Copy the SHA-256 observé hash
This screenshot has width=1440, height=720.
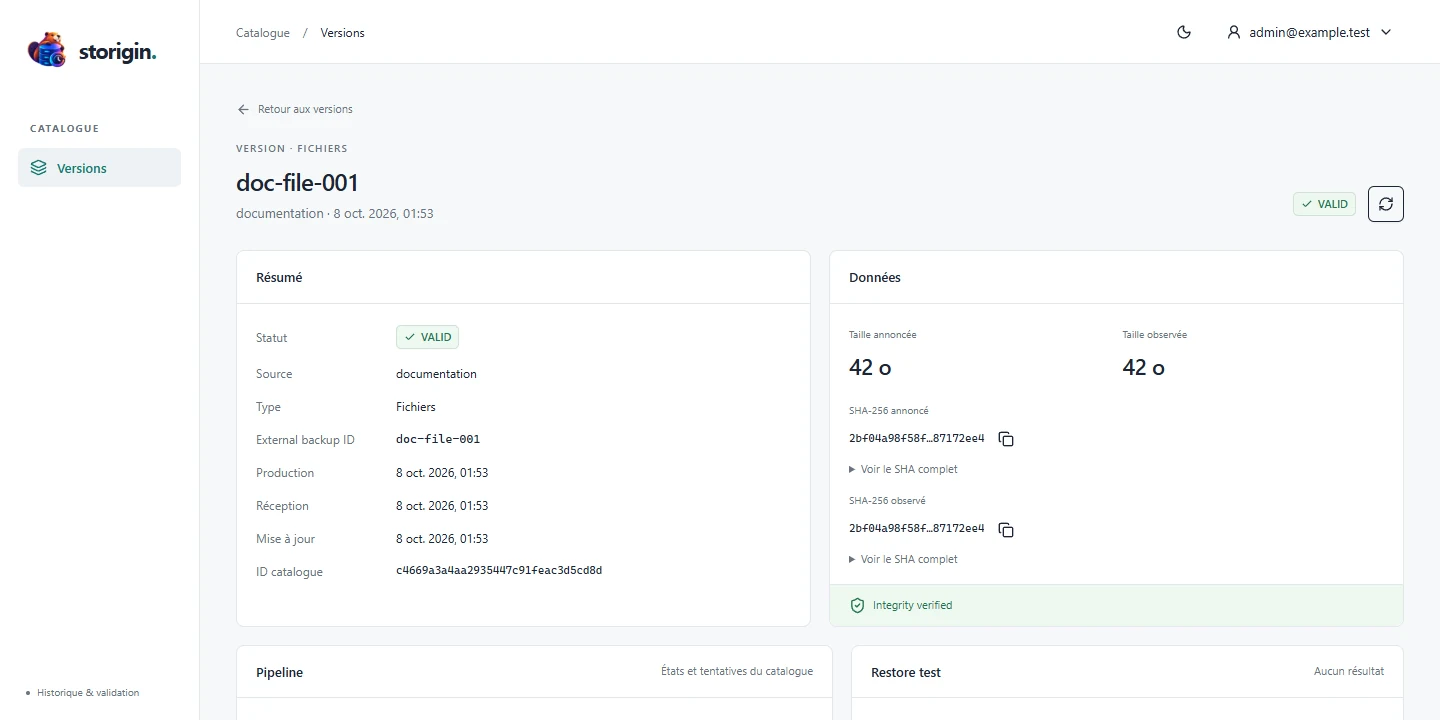click(x=1006, y=529)
